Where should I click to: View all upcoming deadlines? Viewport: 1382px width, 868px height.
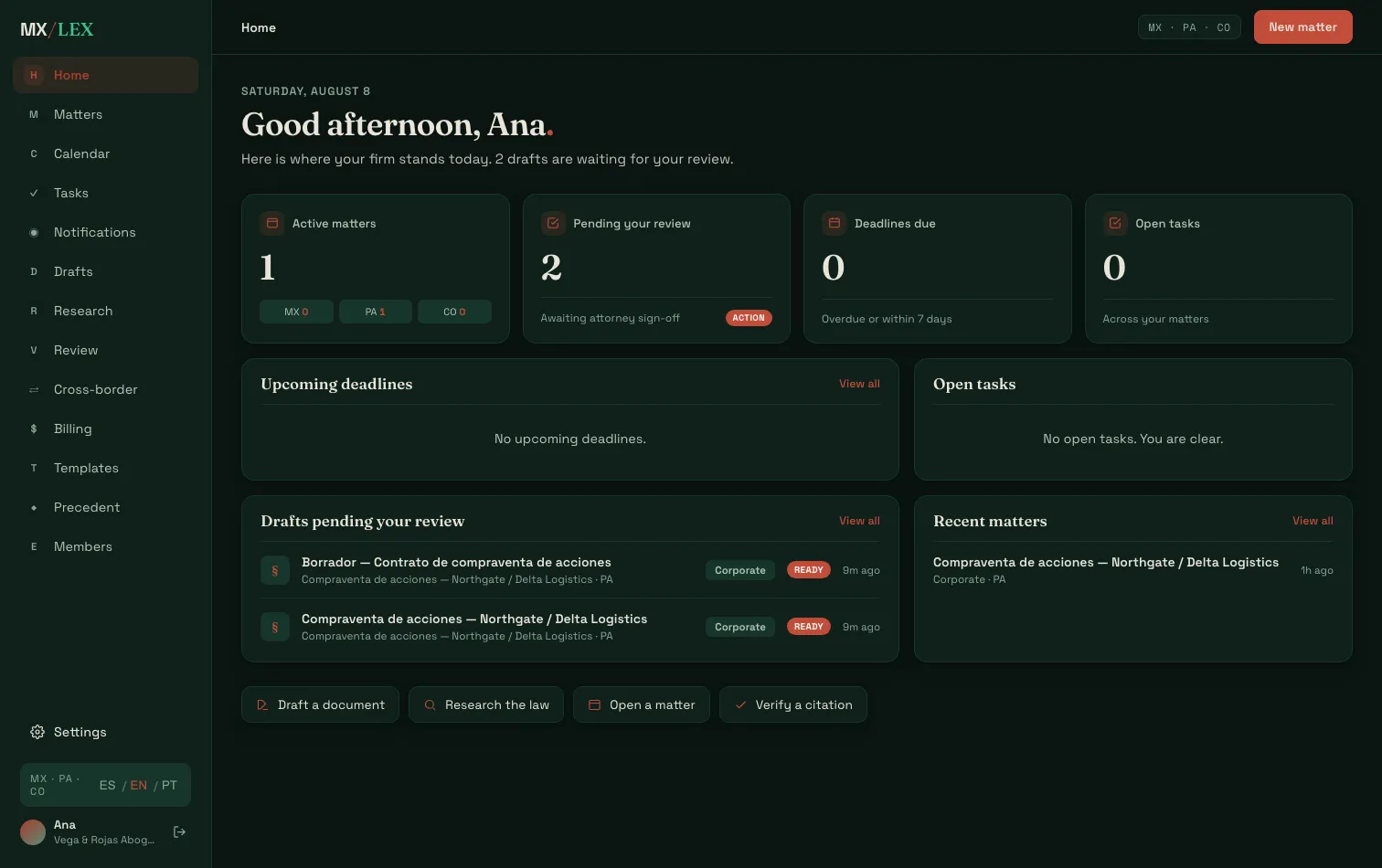pyautogui.click(x=859, y=384)
